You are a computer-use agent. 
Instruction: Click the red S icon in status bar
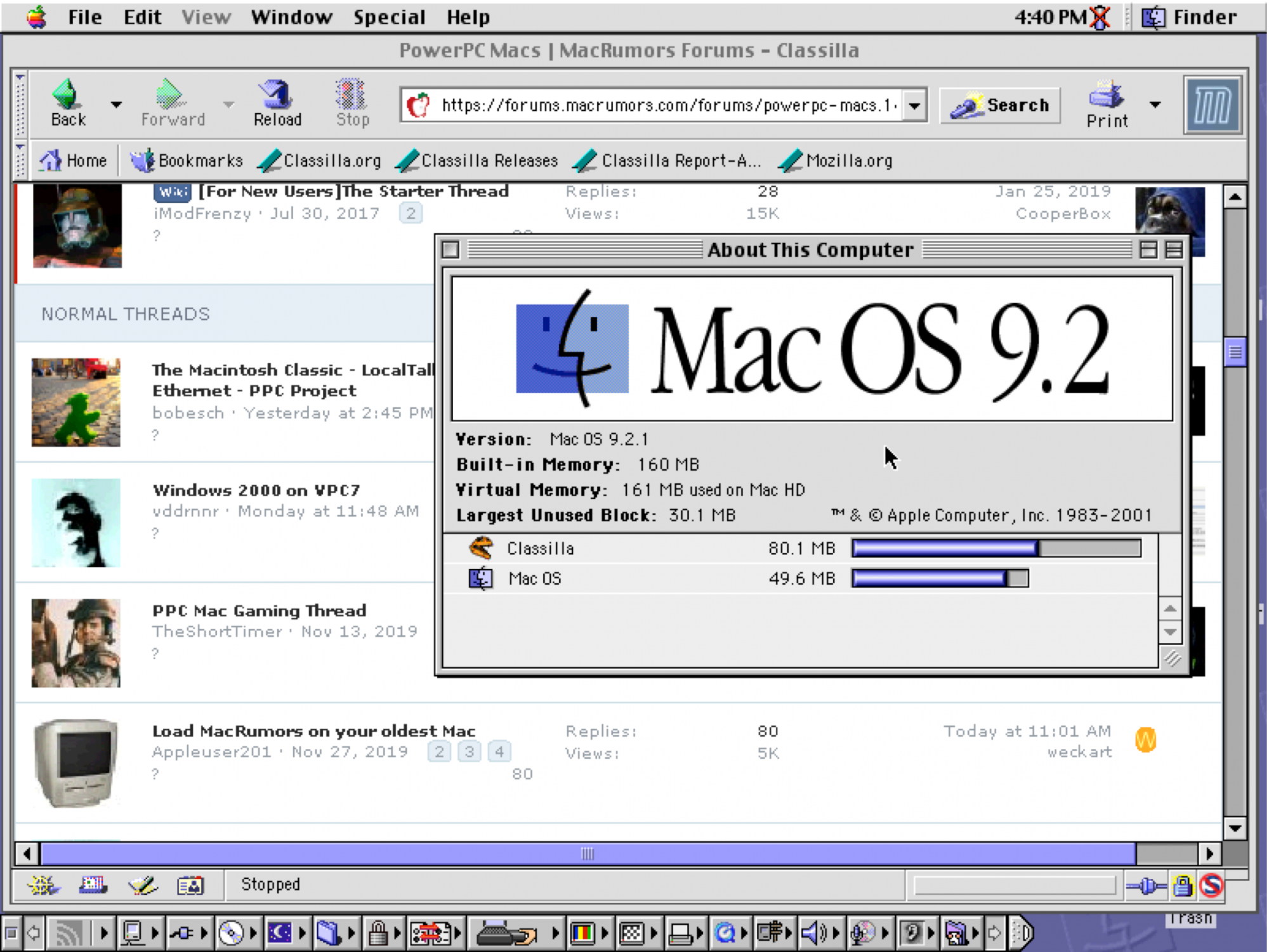tap(1211, 885)
